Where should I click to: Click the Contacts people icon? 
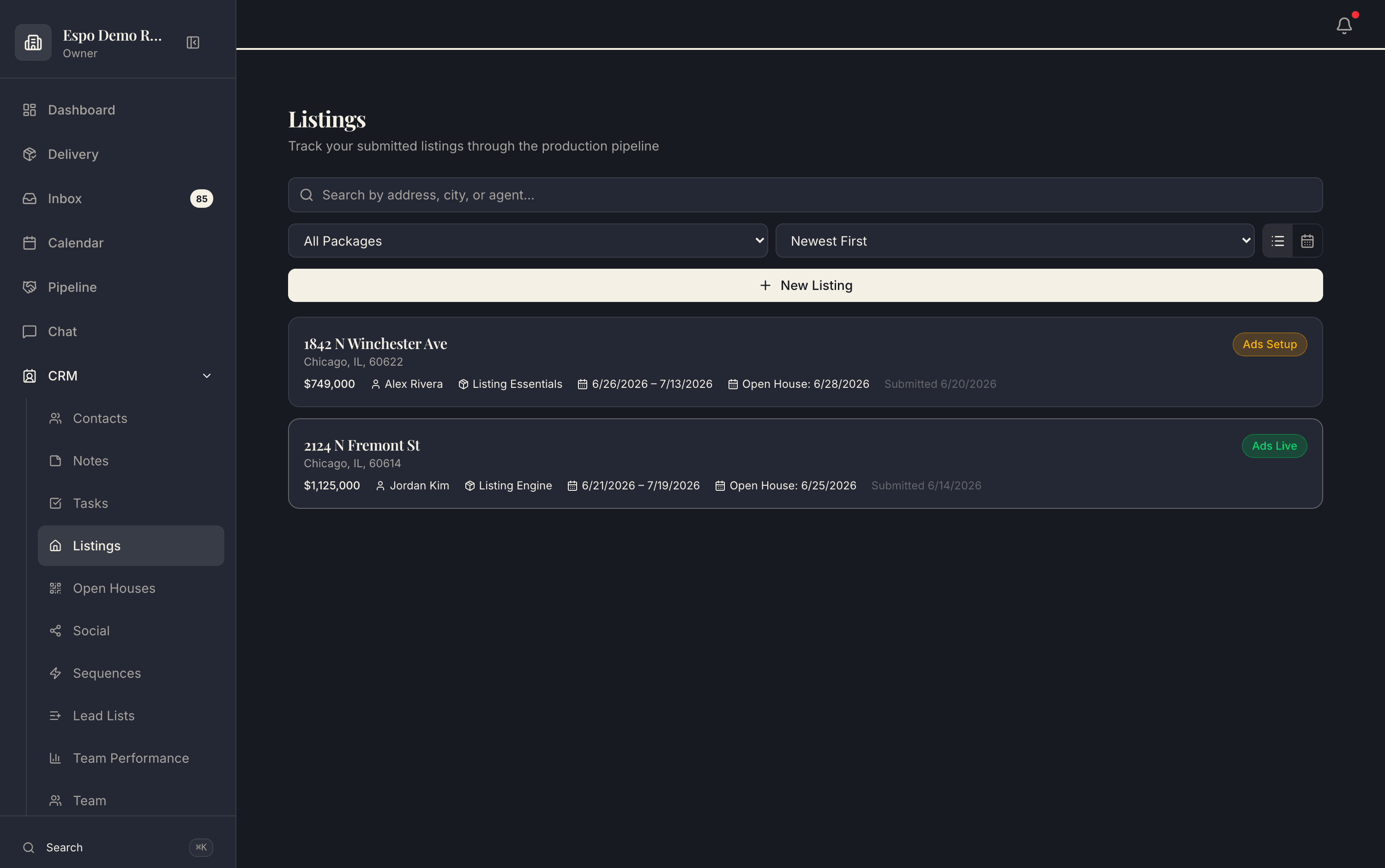pos(55,418)
